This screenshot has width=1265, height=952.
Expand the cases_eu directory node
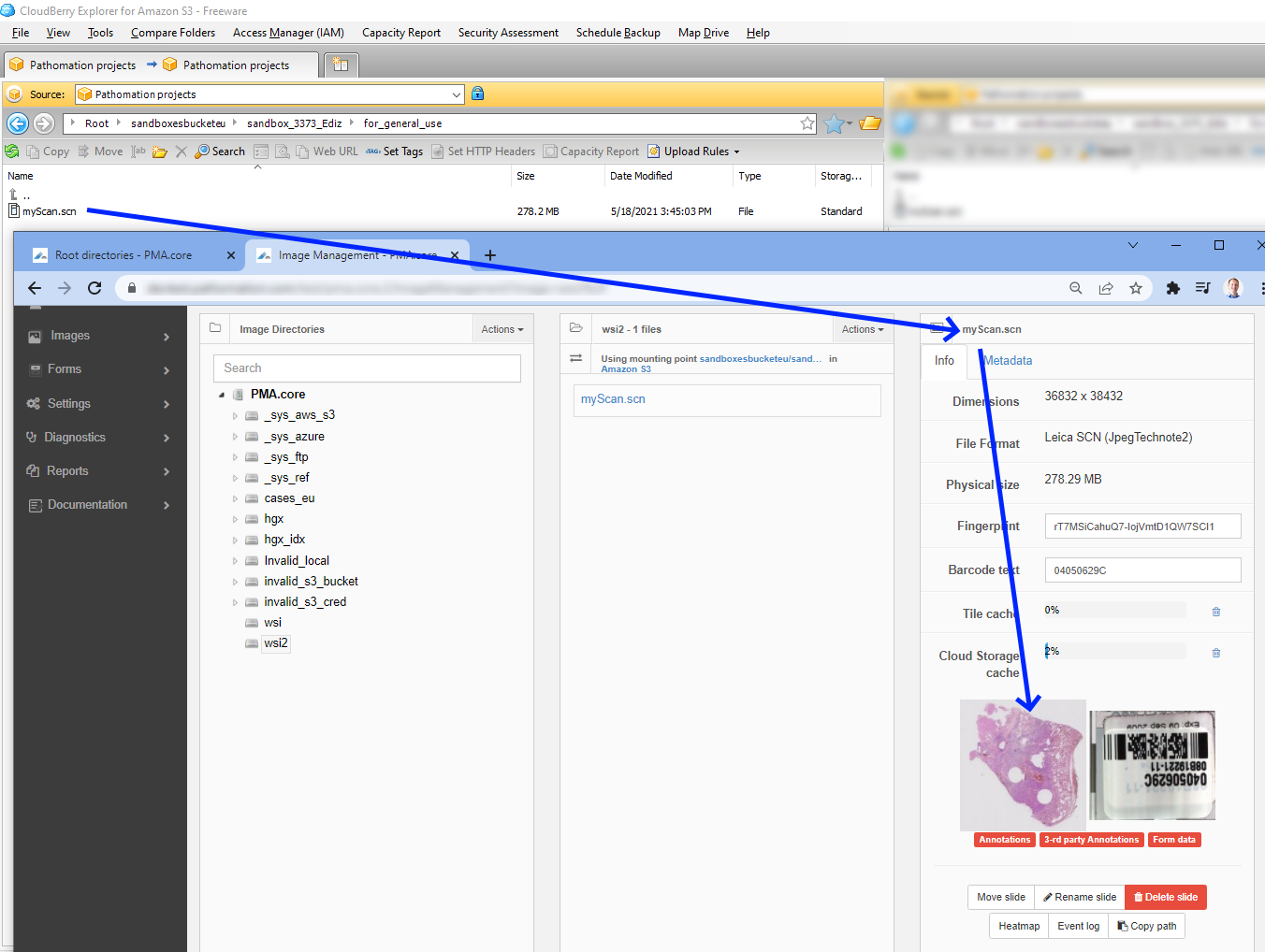[x=235, y=498]
